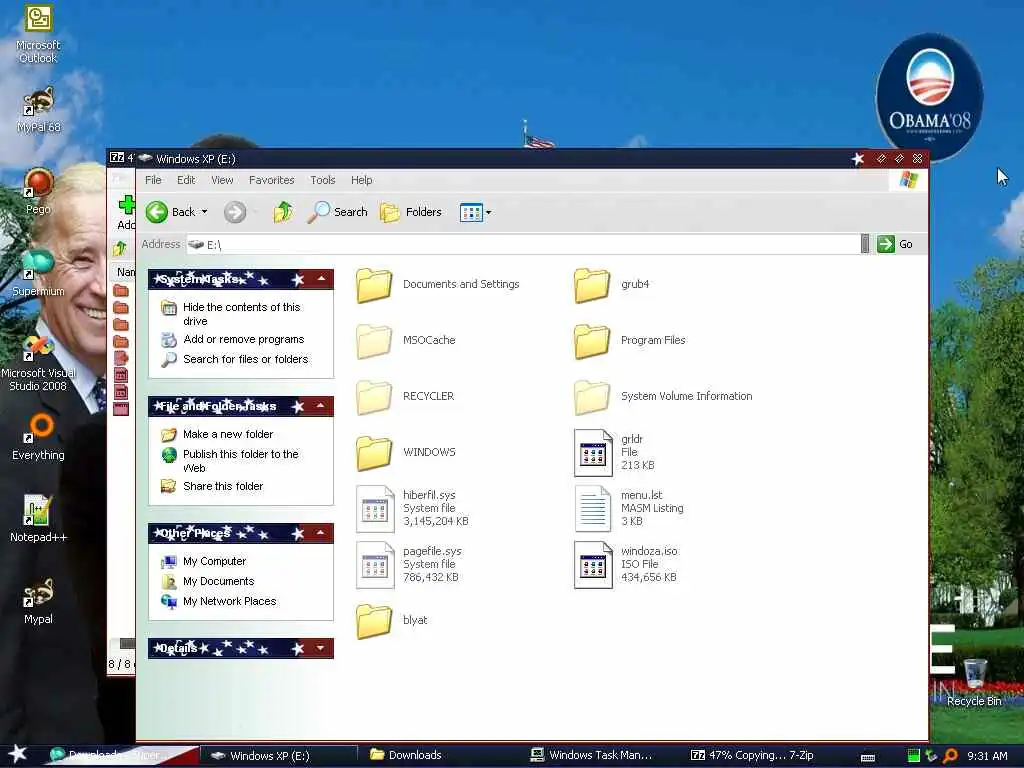Select the menu.lst MASM Listing file

(x=629, y=508)
